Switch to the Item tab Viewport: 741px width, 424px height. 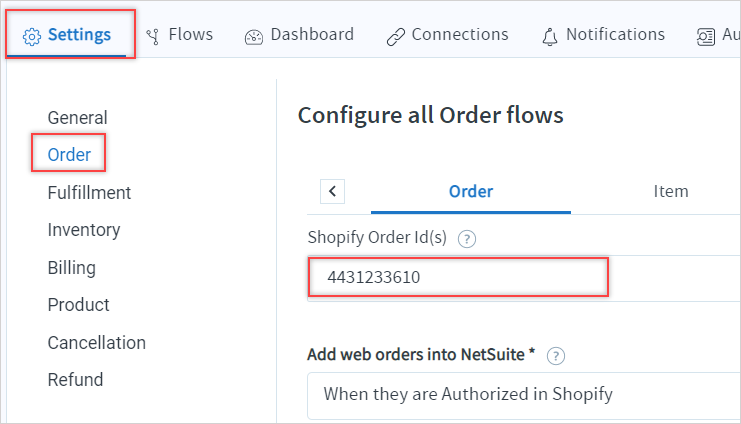click(671, 191)
